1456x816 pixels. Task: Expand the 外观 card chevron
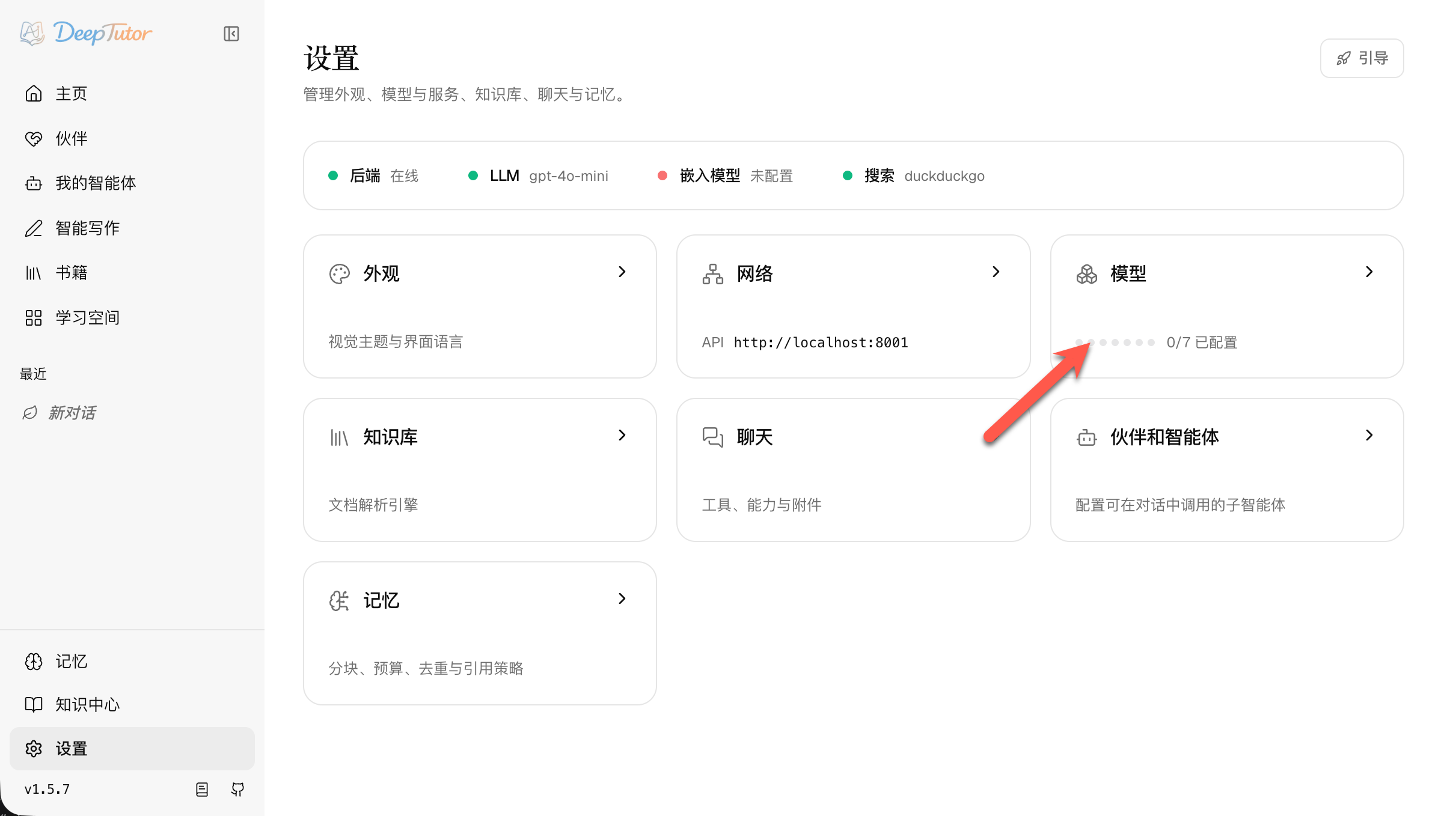point(622,272)
